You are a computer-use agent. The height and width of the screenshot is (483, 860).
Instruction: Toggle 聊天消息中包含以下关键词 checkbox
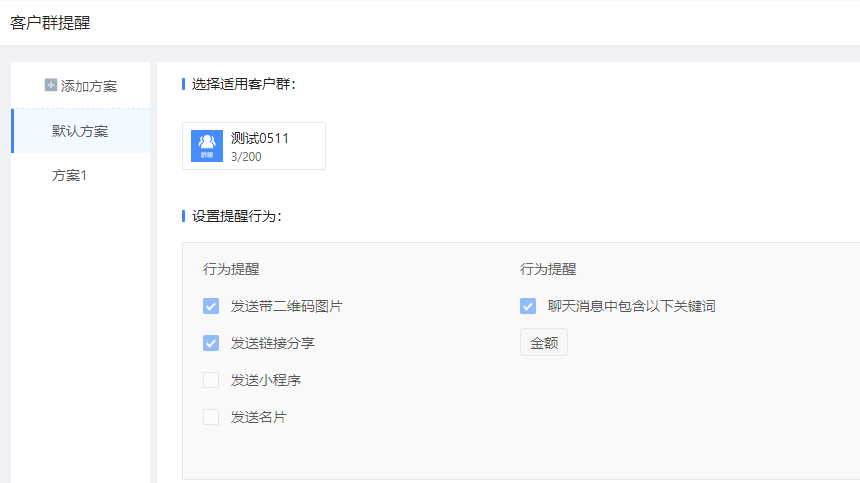[528, 306]
